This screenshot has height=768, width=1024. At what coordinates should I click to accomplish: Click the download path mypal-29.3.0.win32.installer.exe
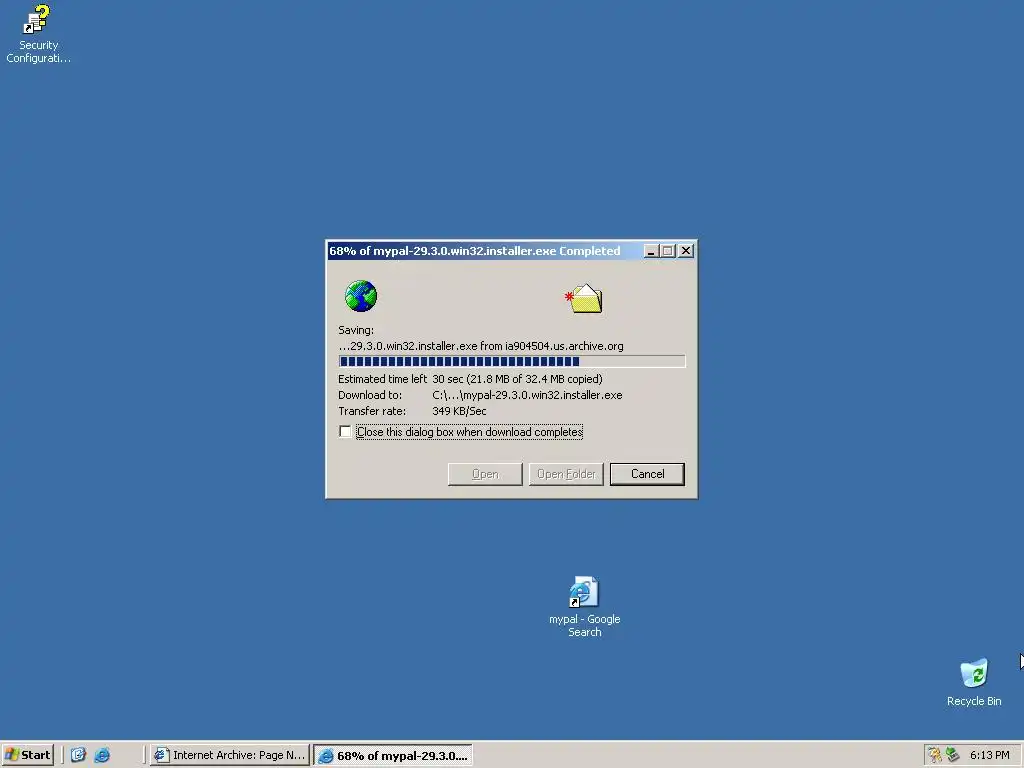tap(527, 395)
